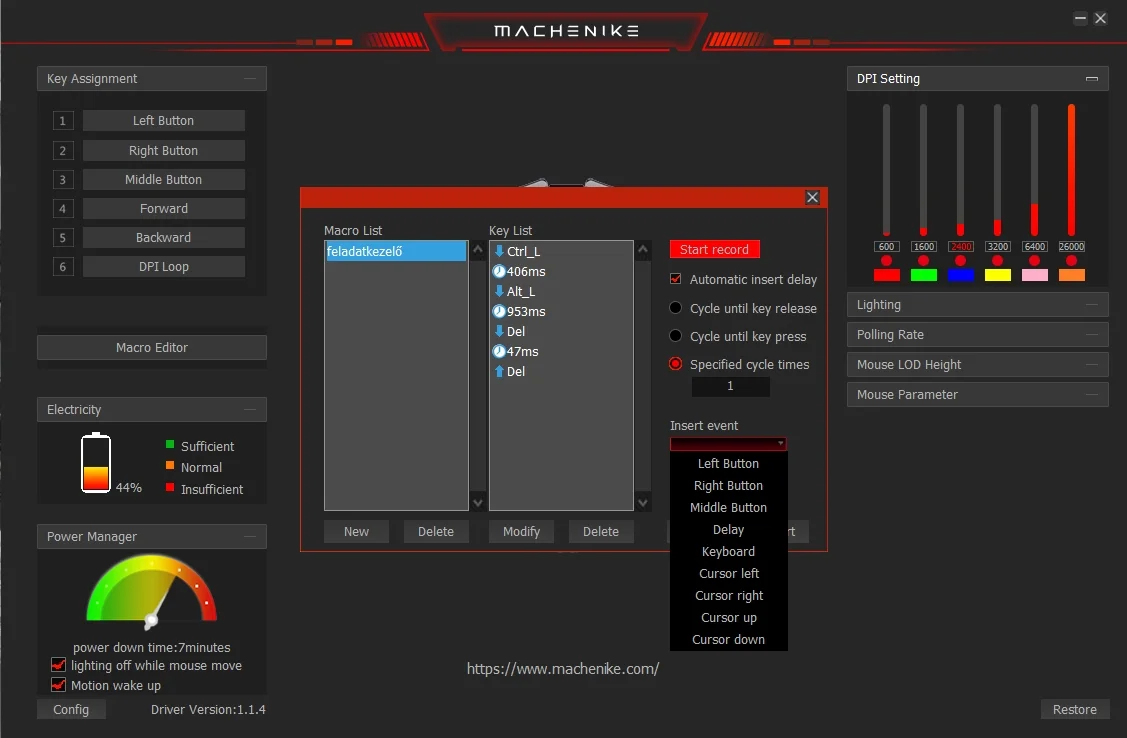1127x738 pixels.
Task: Open the Macro Editor
Action: coord(152,348)
